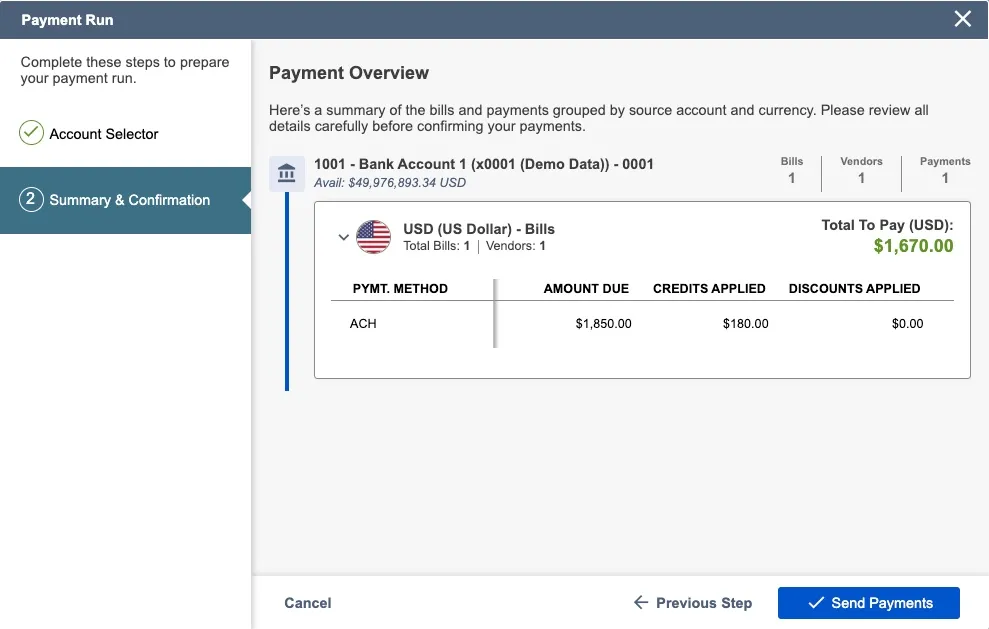Go back with Previous Step
Screen dimensions: 989x629
point(693,603)
